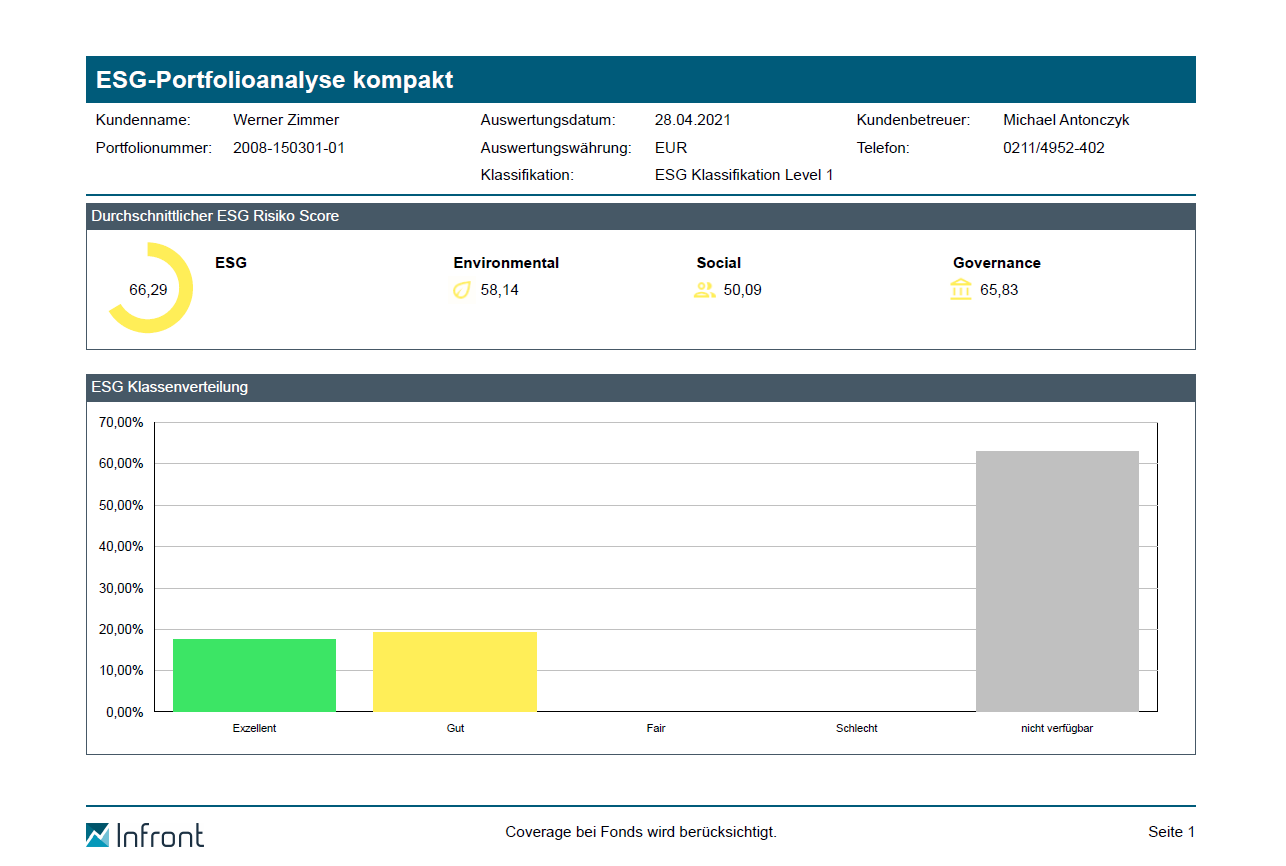Click the Infront logo in footer
This screenshot has width=1286, height=866.
tap(145, 834)
